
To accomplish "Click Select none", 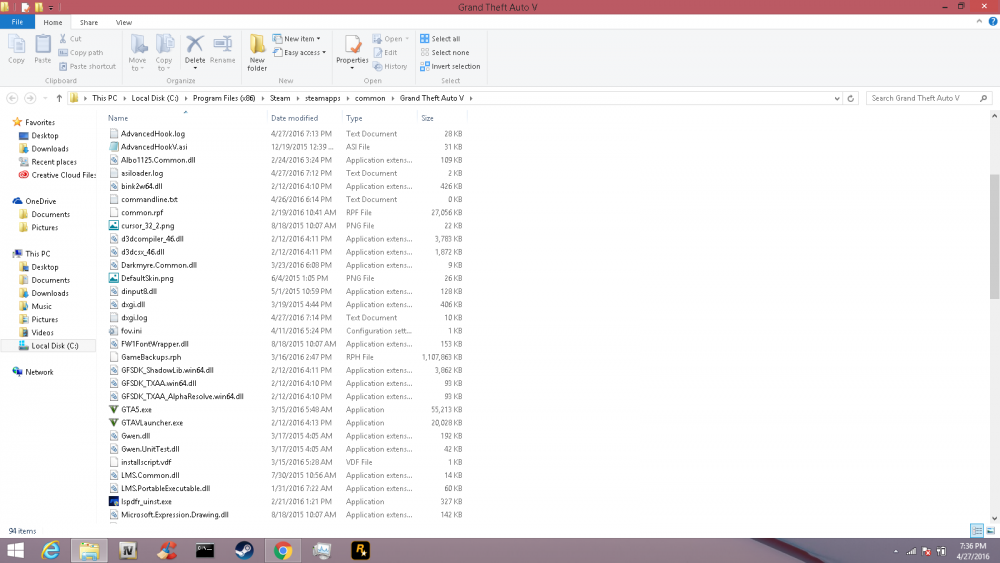I will [x=445, y=53].
